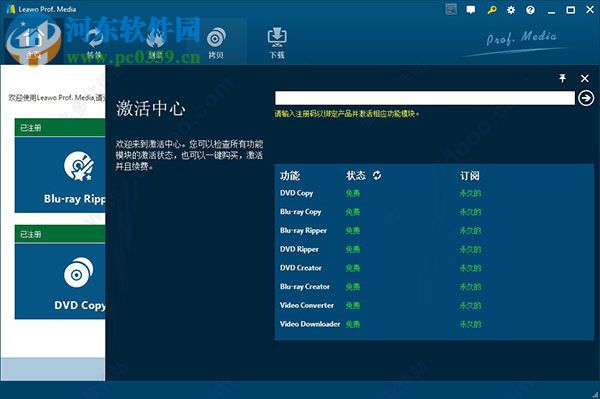Close the Leawo Prof. Media window
The width and height of the screenshot is (600, 399).
590,10
